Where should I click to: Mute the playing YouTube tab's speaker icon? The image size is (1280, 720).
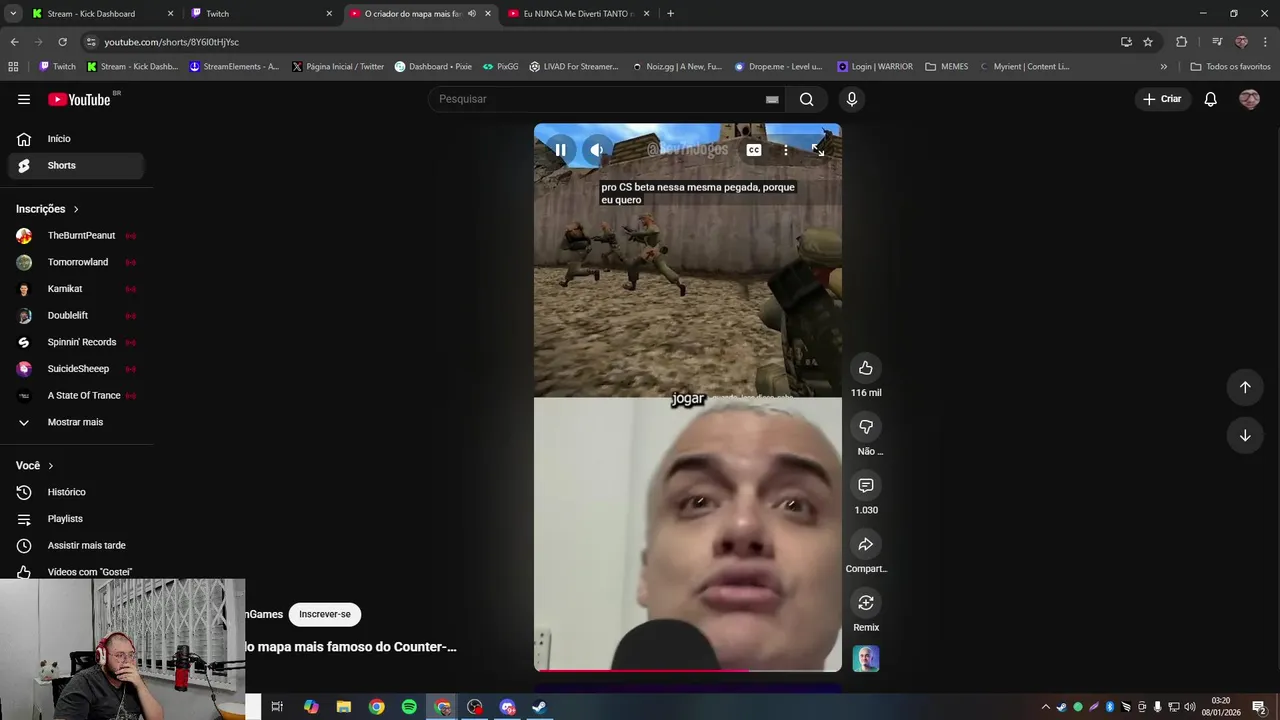472,14
